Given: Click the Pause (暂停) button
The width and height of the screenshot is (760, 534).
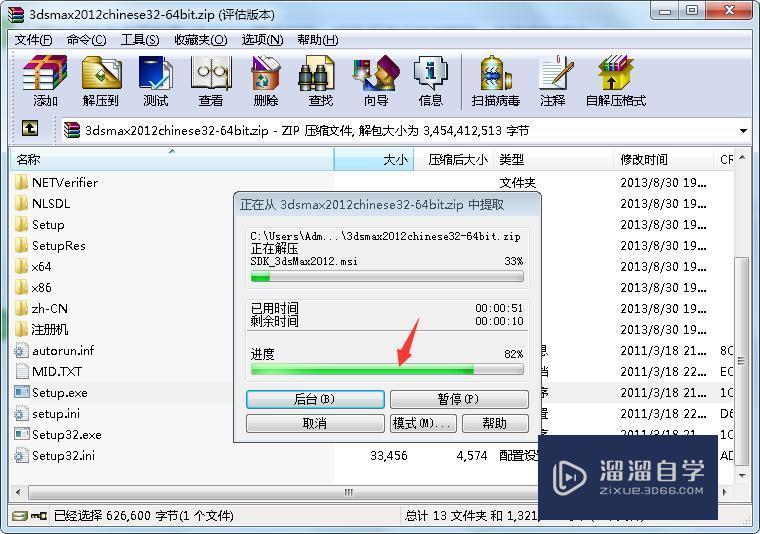Looking at the screenshot, I should click(459, 399).
